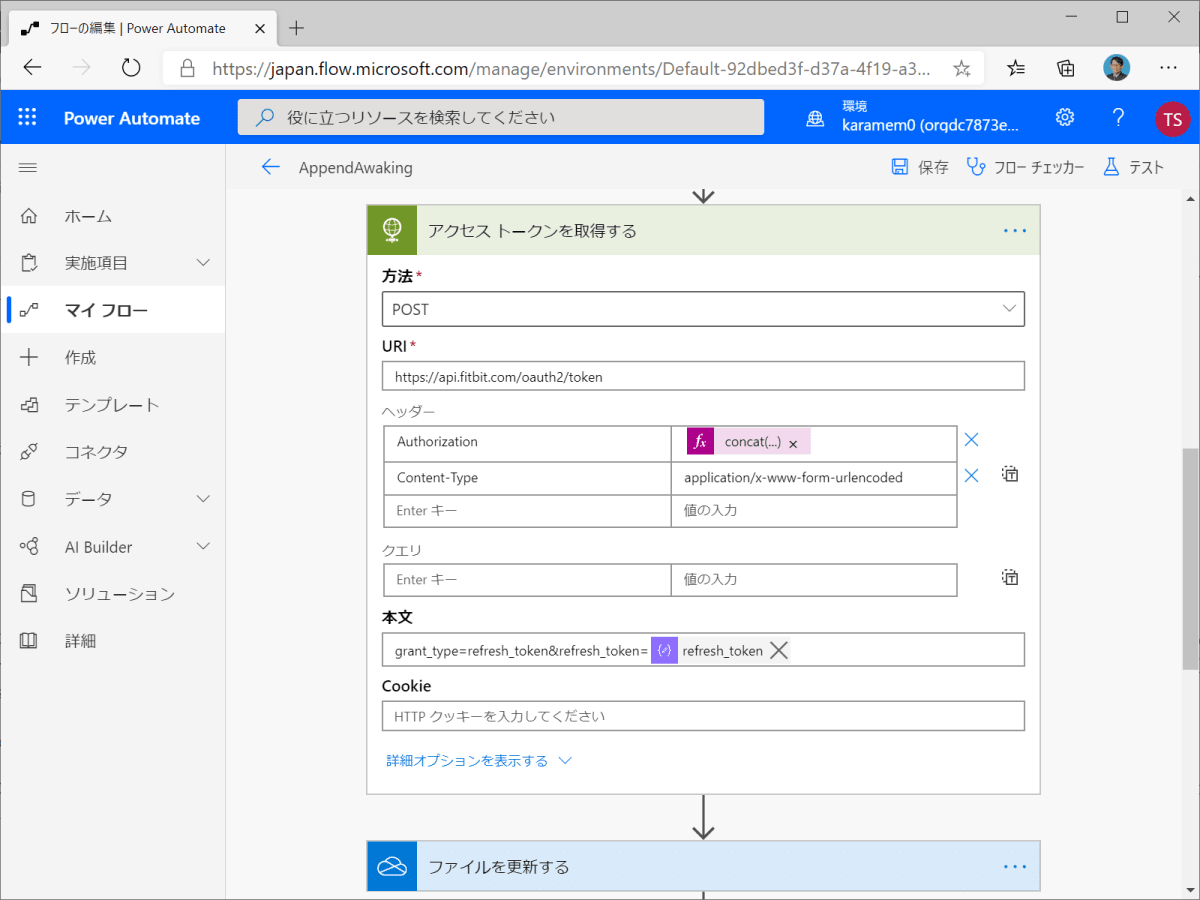Save the flow

coord(920,167)
